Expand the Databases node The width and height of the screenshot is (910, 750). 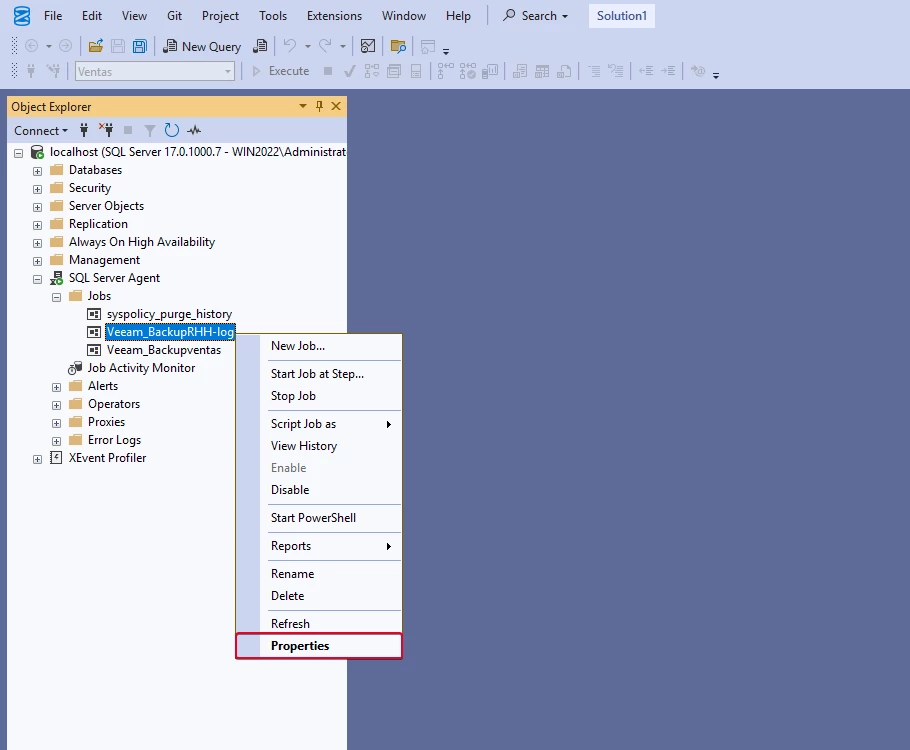(37, 171)
